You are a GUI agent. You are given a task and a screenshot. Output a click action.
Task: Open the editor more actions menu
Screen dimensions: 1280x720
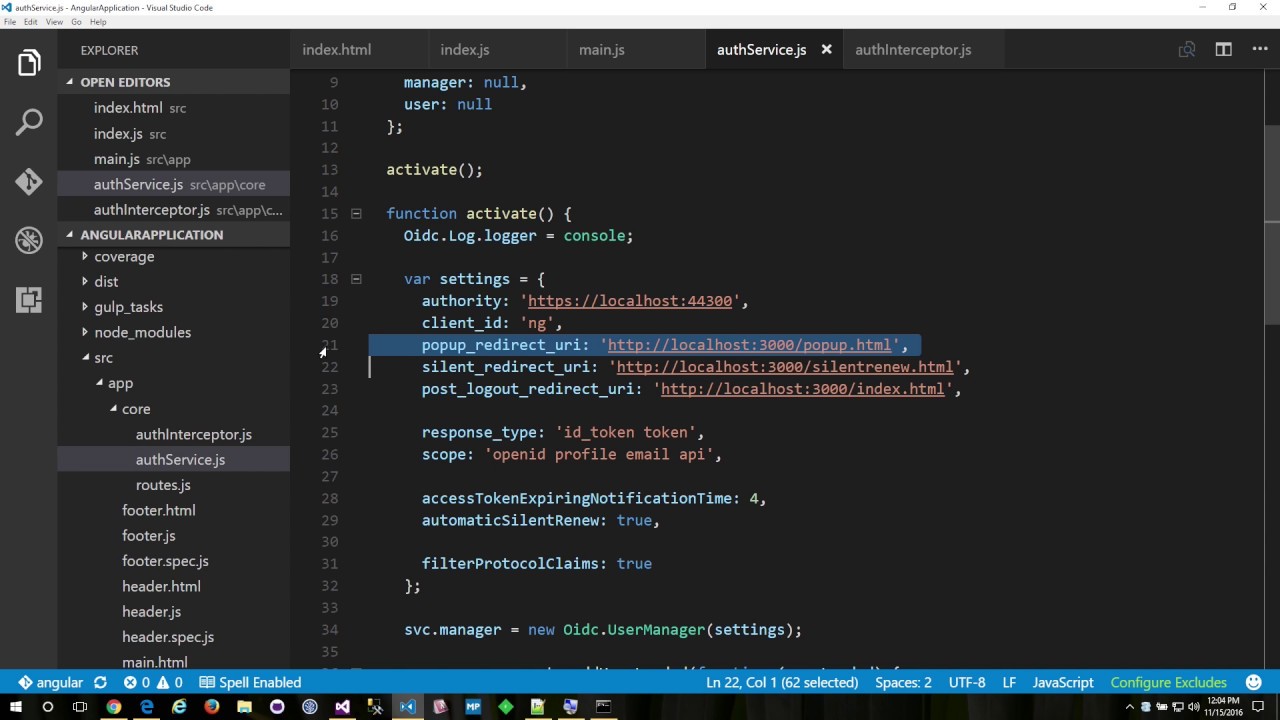(x=1260, y=49)
